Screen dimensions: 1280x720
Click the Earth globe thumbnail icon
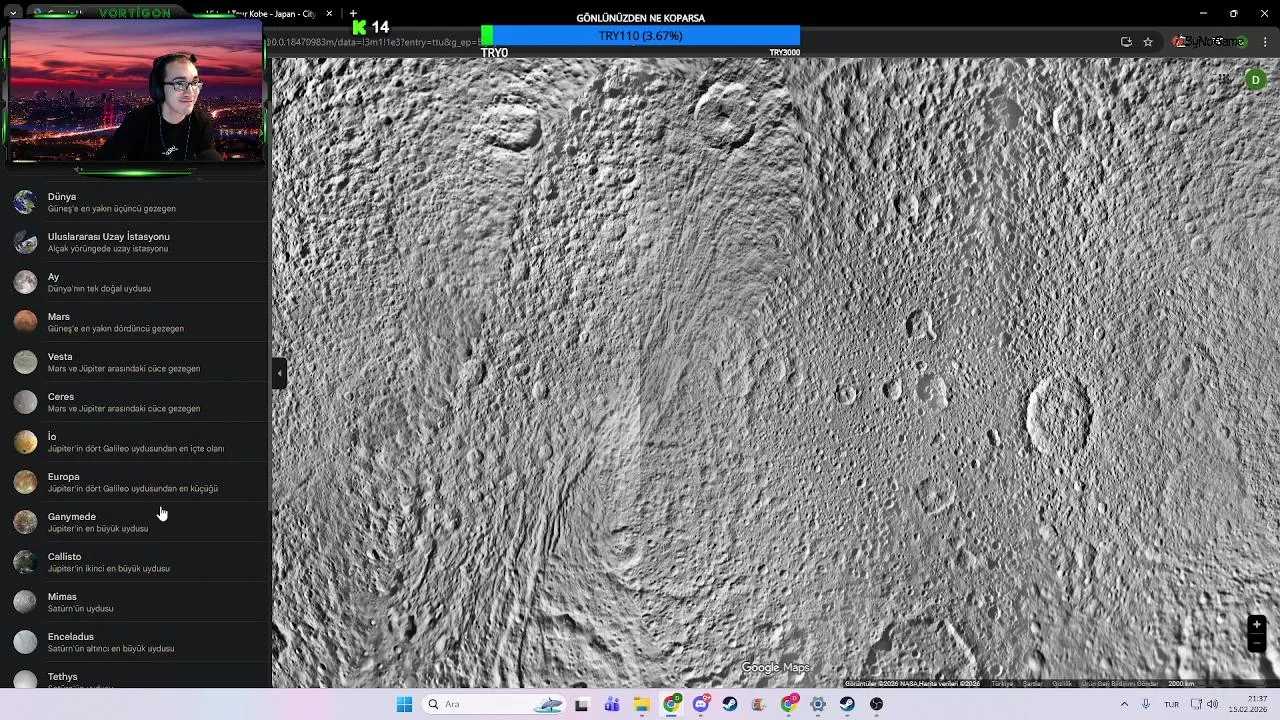tap(25, 202)
